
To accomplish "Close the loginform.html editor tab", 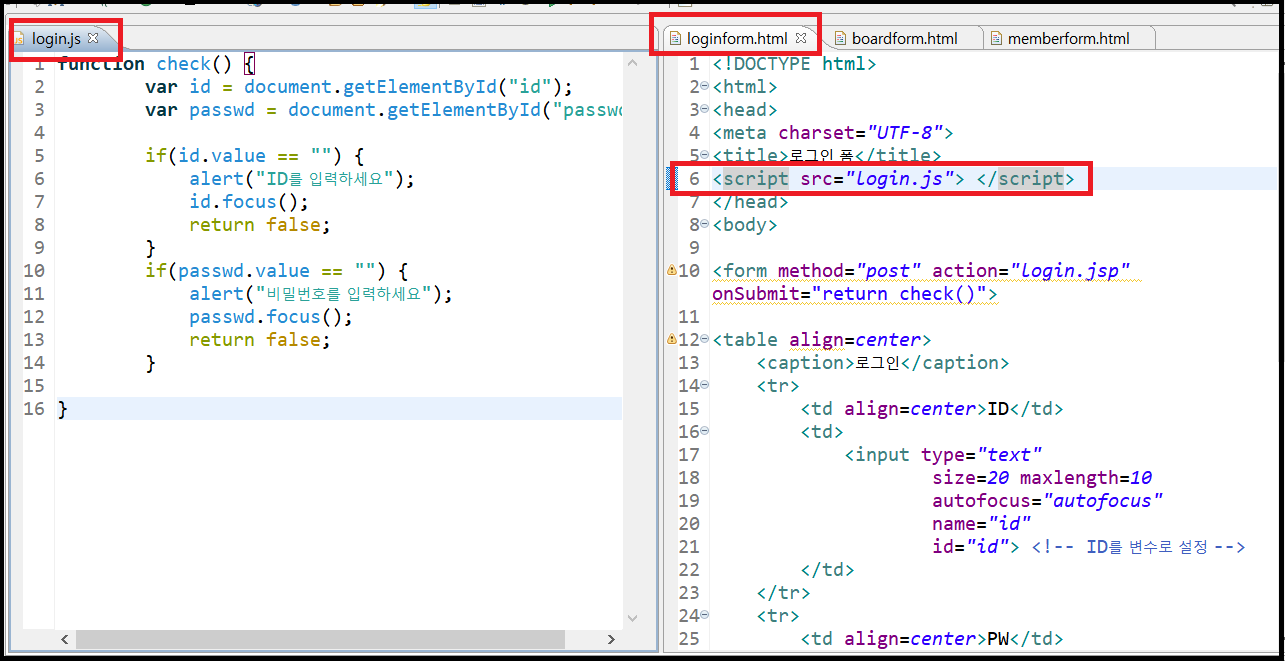I will [x=800, y=39].
